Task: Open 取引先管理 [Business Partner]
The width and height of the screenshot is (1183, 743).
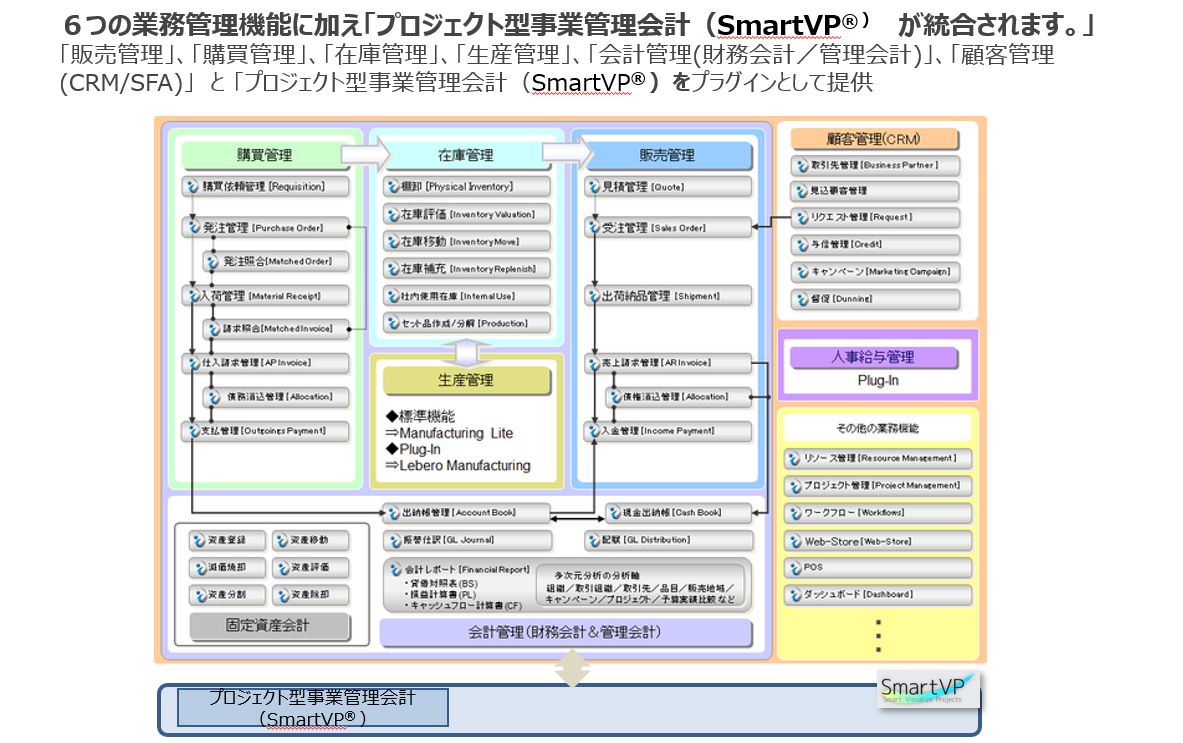Action: (x=875, y=165)
